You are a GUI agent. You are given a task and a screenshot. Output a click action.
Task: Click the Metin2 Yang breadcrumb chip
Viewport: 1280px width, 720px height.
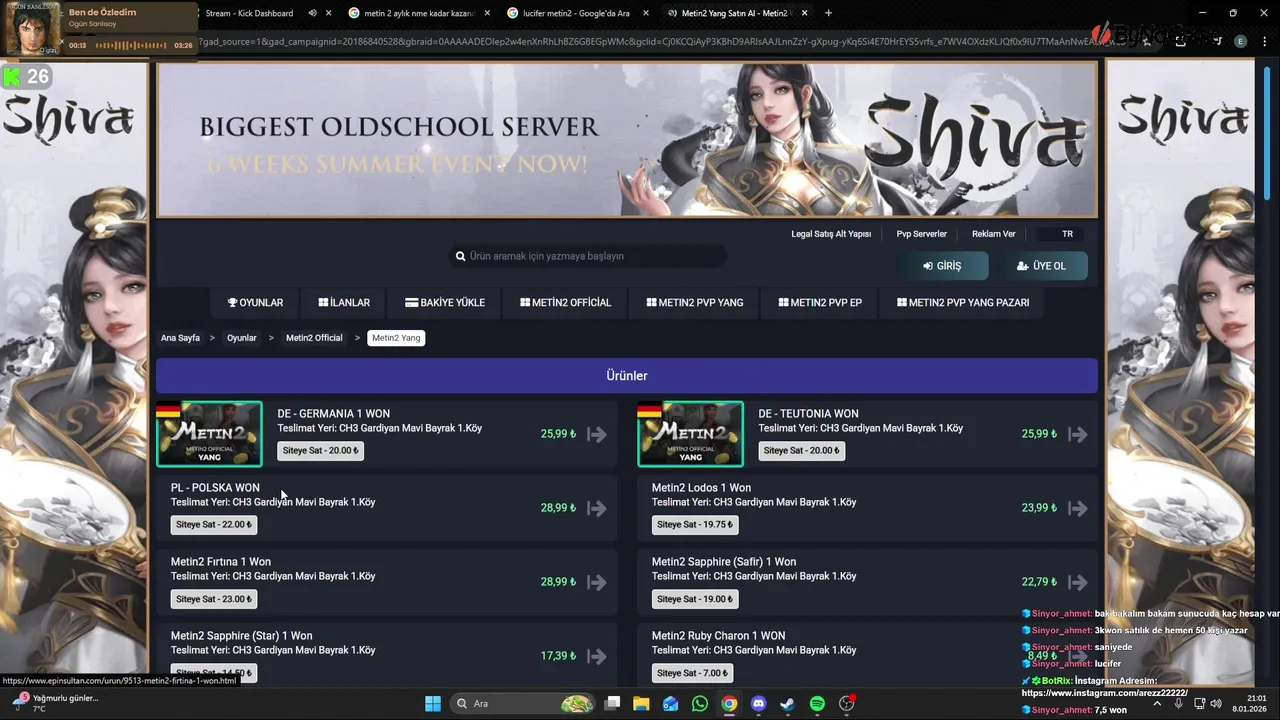(x=396, y=338)
